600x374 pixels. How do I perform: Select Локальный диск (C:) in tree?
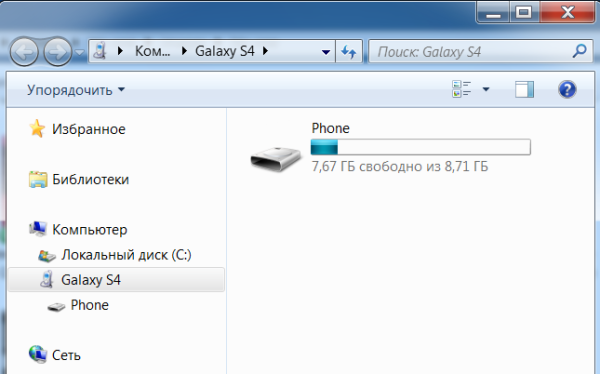126,255
